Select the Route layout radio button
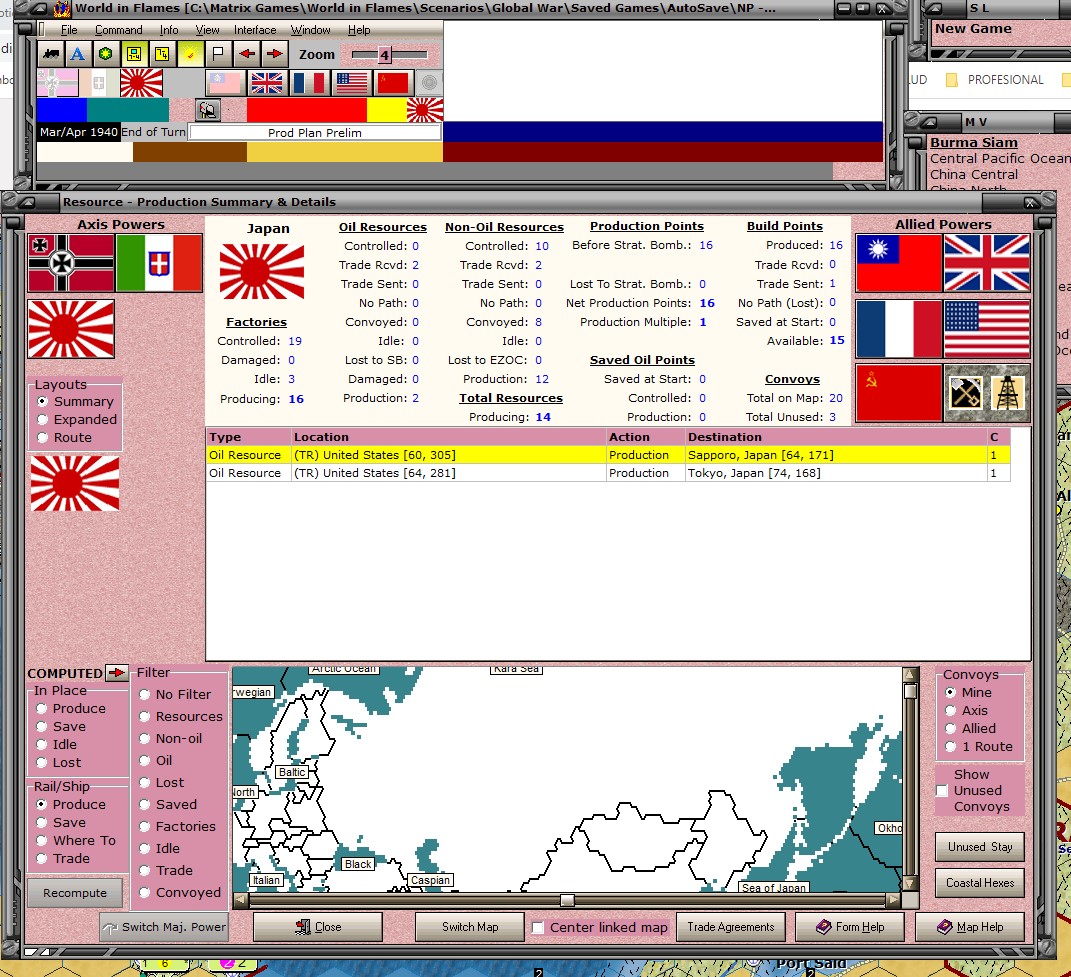The image size is (1071, 977). click(42, 437)
